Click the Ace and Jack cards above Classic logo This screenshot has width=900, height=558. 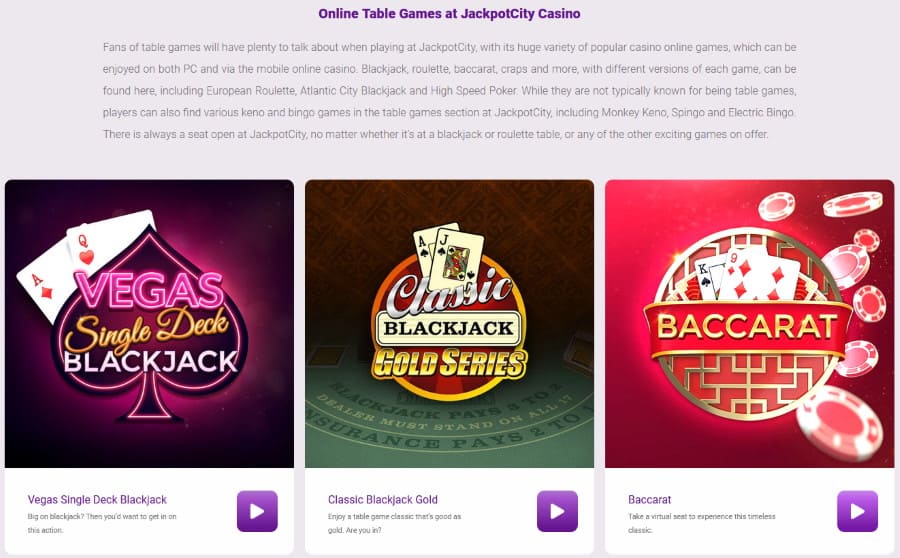coord(449,255)
